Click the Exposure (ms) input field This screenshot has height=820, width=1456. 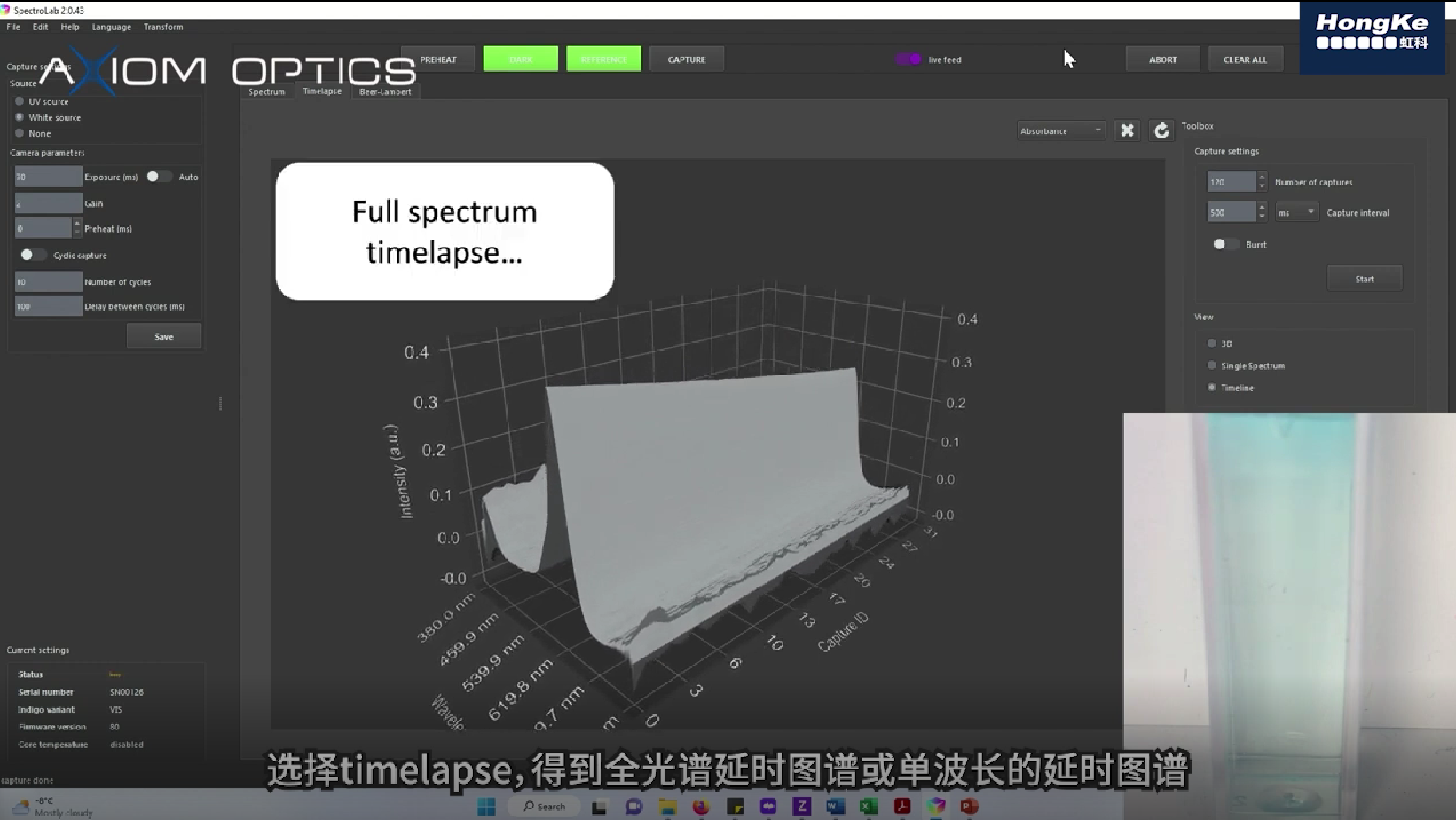(48, 177)
